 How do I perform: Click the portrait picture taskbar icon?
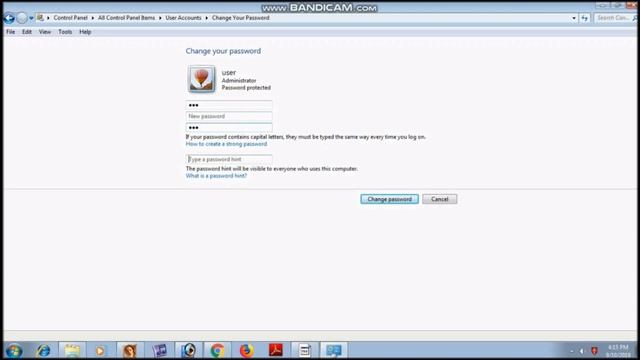click(130, 351)
